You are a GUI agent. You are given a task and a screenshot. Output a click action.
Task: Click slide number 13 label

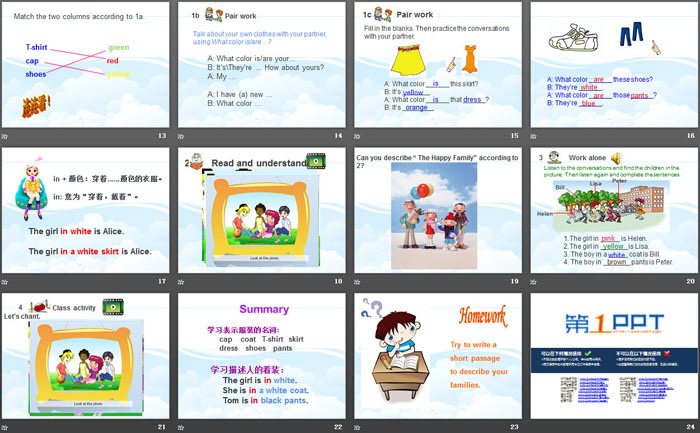click(x=162, y=136)
